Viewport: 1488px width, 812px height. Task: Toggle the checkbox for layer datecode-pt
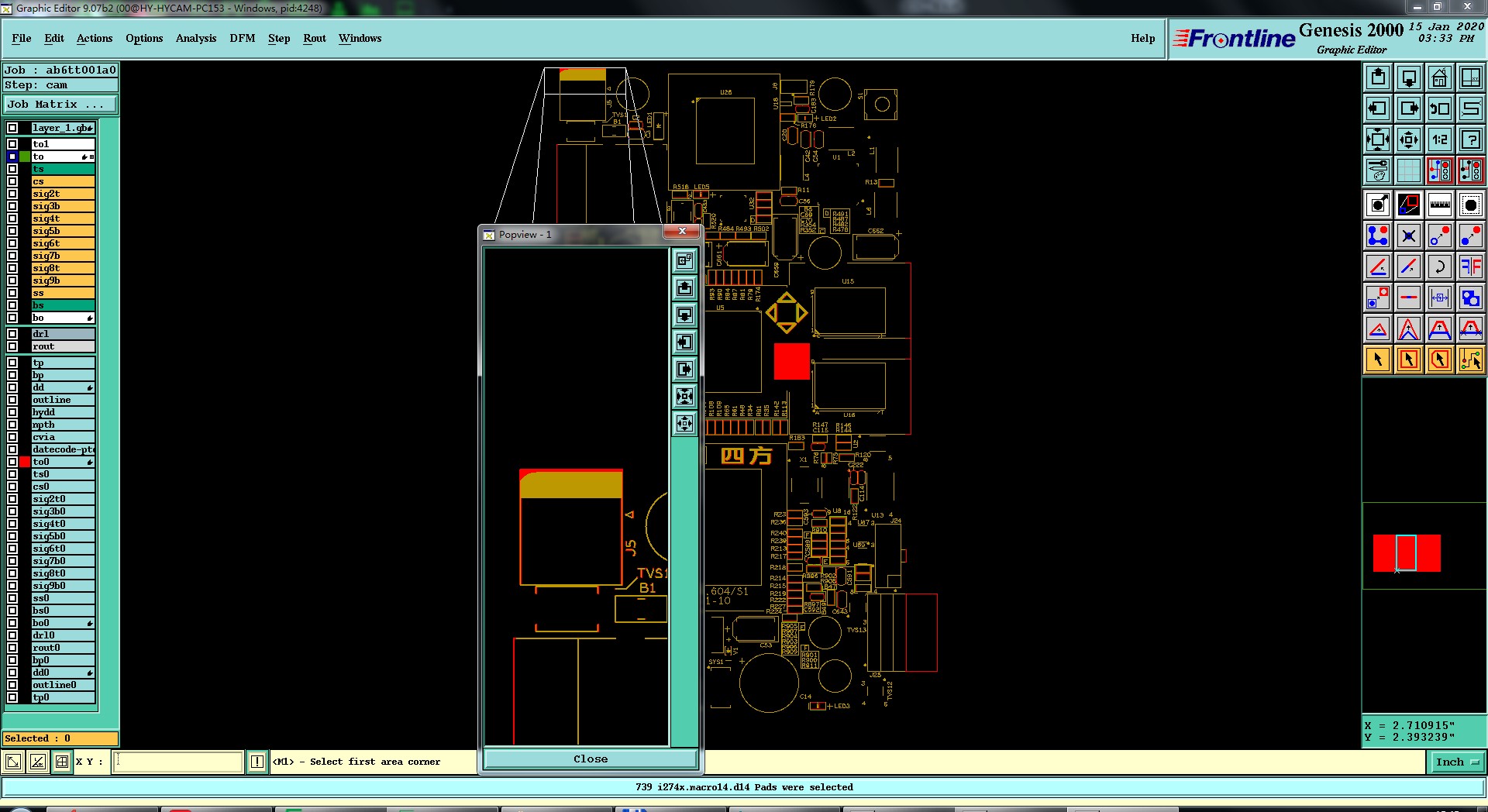coord(12,449)
